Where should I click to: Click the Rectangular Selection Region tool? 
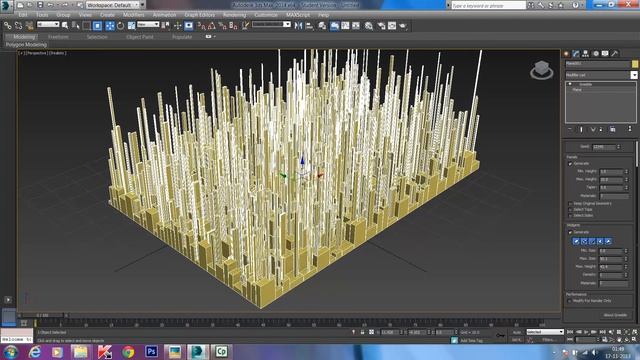click(x=87, y=26)
